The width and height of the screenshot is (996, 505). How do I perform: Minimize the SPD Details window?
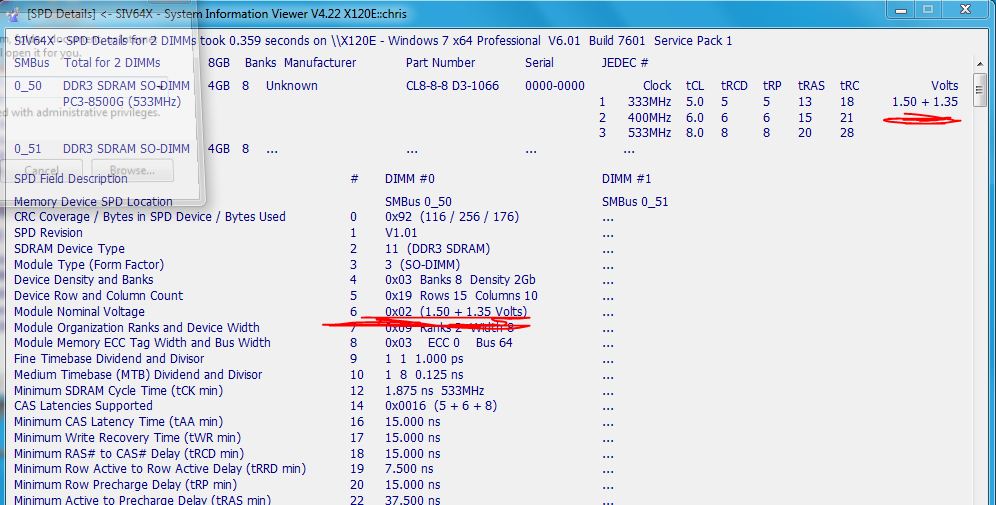[901, 10]
